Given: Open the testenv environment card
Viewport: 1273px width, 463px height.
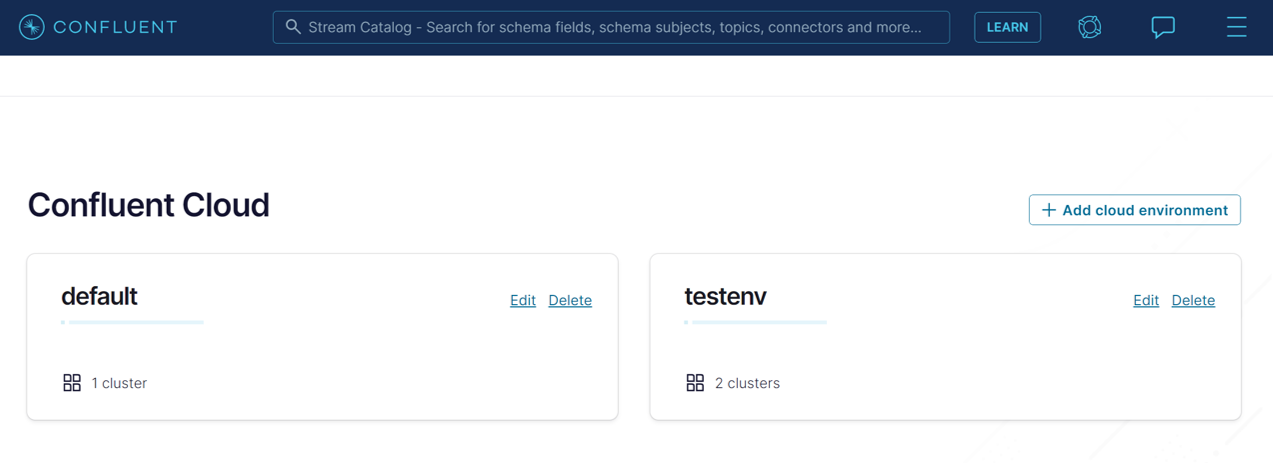Looking at the screenshot, I should [x=945, y=337].
